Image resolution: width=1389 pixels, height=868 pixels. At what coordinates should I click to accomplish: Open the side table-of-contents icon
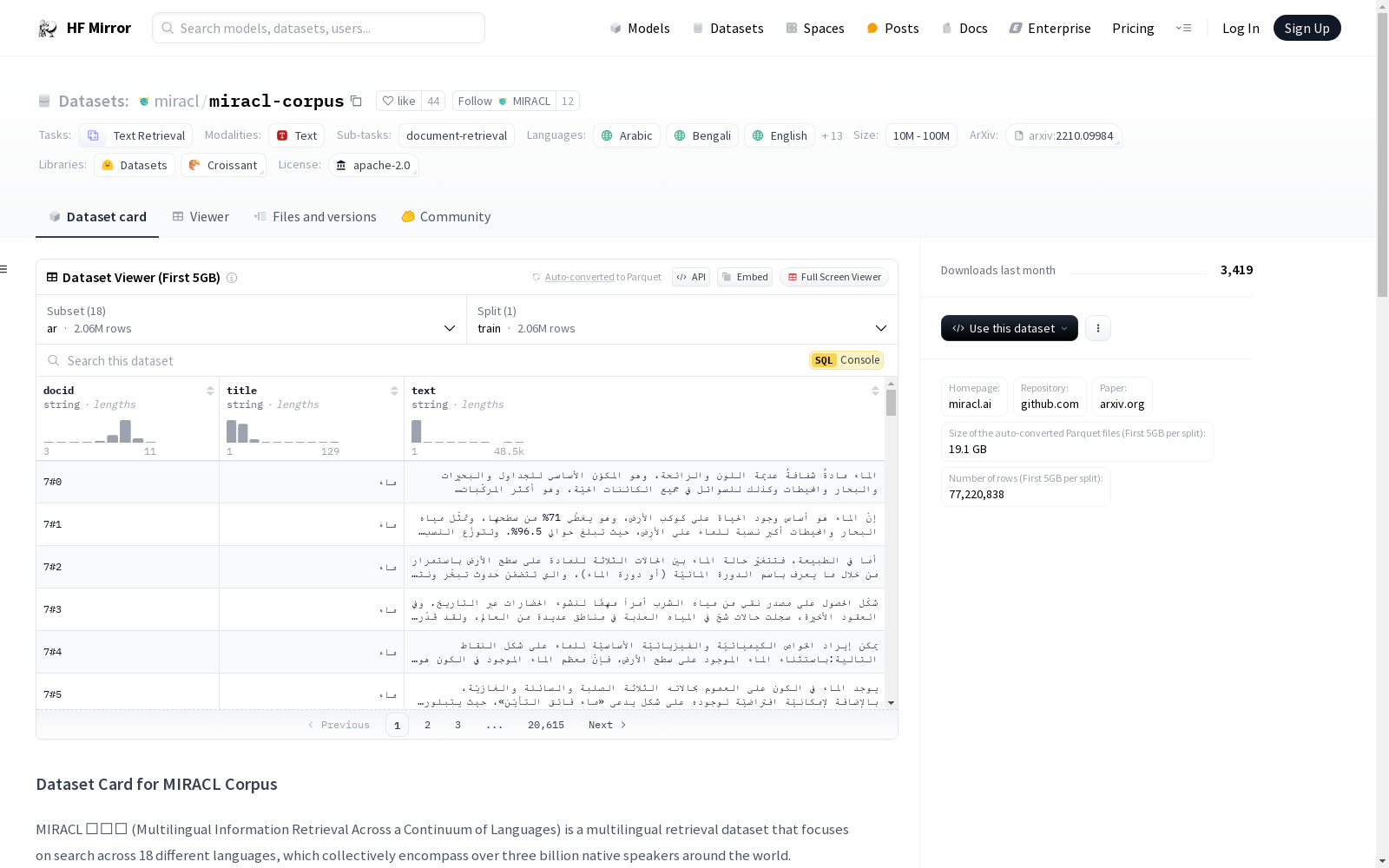[3, 269]
